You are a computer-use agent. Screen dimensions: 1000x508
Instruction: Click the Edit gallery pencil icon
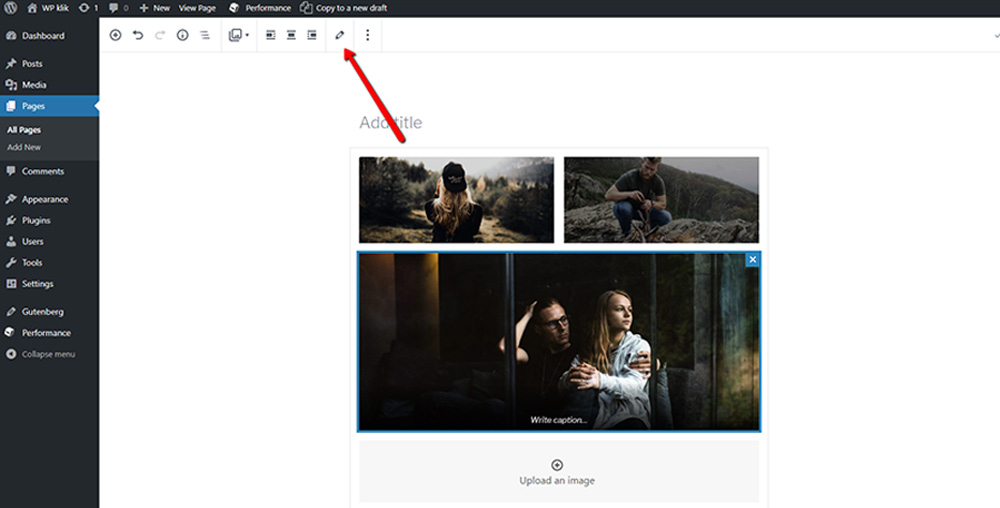[339, 35]
